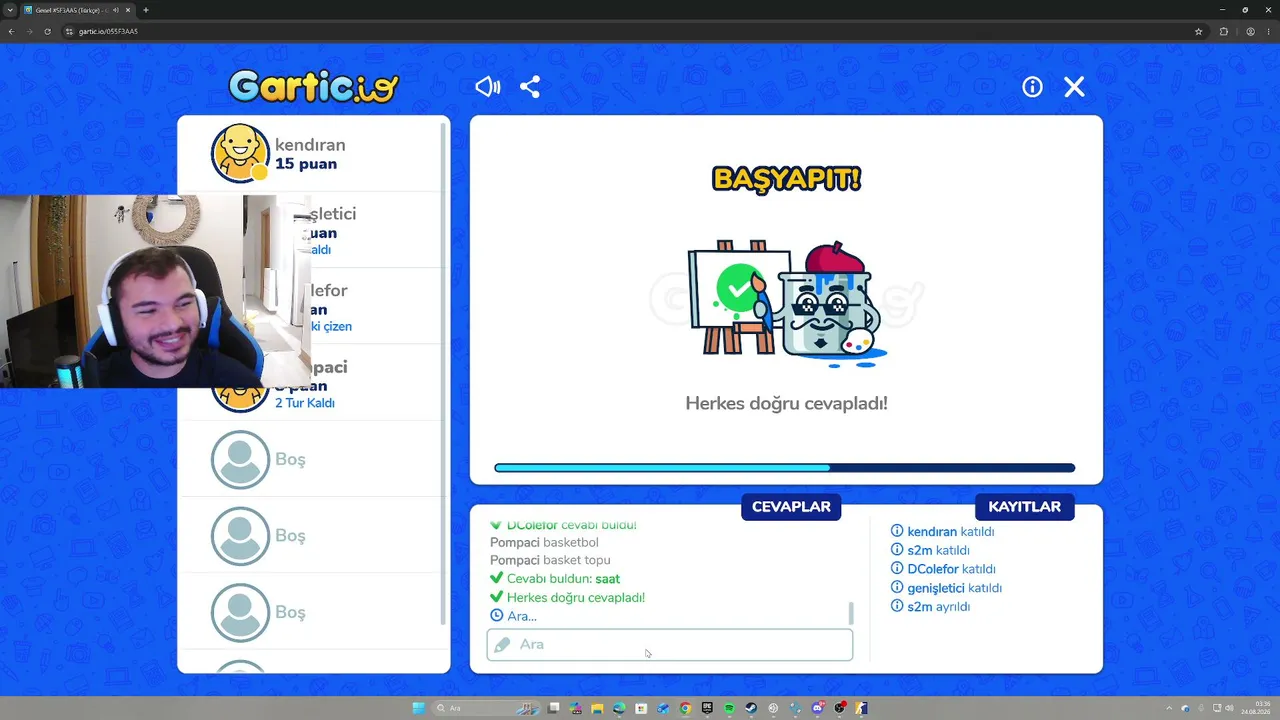Image resolution: width=1280 pixels, height=720 pixels.
Task: Open the CEVAPLAR tab
Action: [791, 507]
